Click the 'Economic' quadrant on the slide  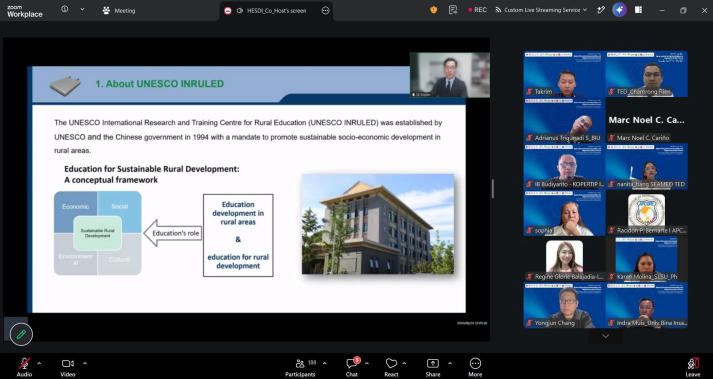(x=75, y=206)
